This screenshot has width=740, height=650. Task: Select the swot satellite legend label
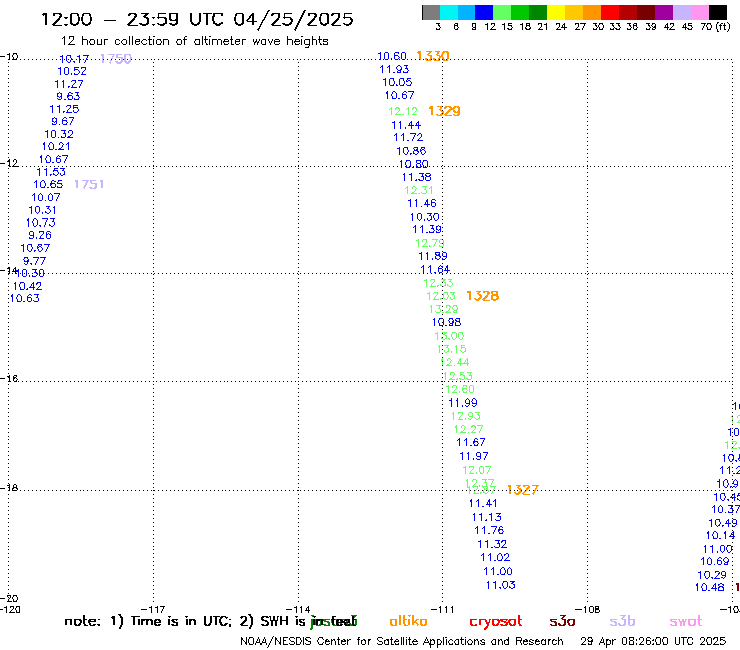click(686, 621)
